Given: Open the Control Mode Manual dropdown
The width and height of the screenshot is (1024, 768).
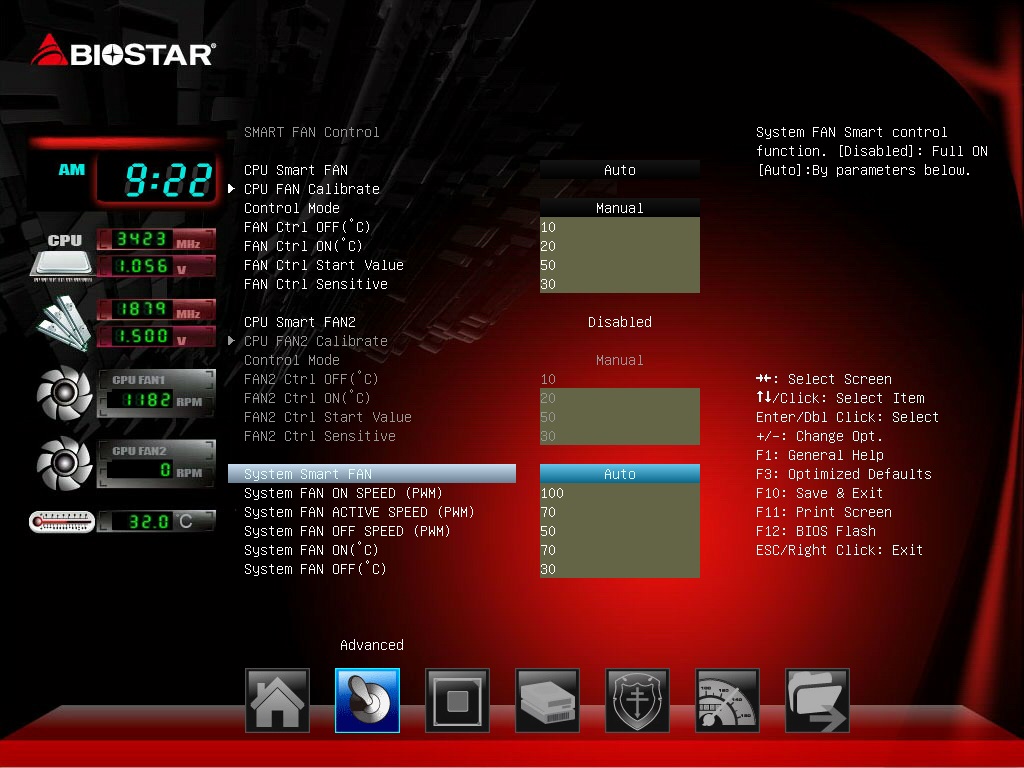Looking at the screenshot, I should (619, 208).
